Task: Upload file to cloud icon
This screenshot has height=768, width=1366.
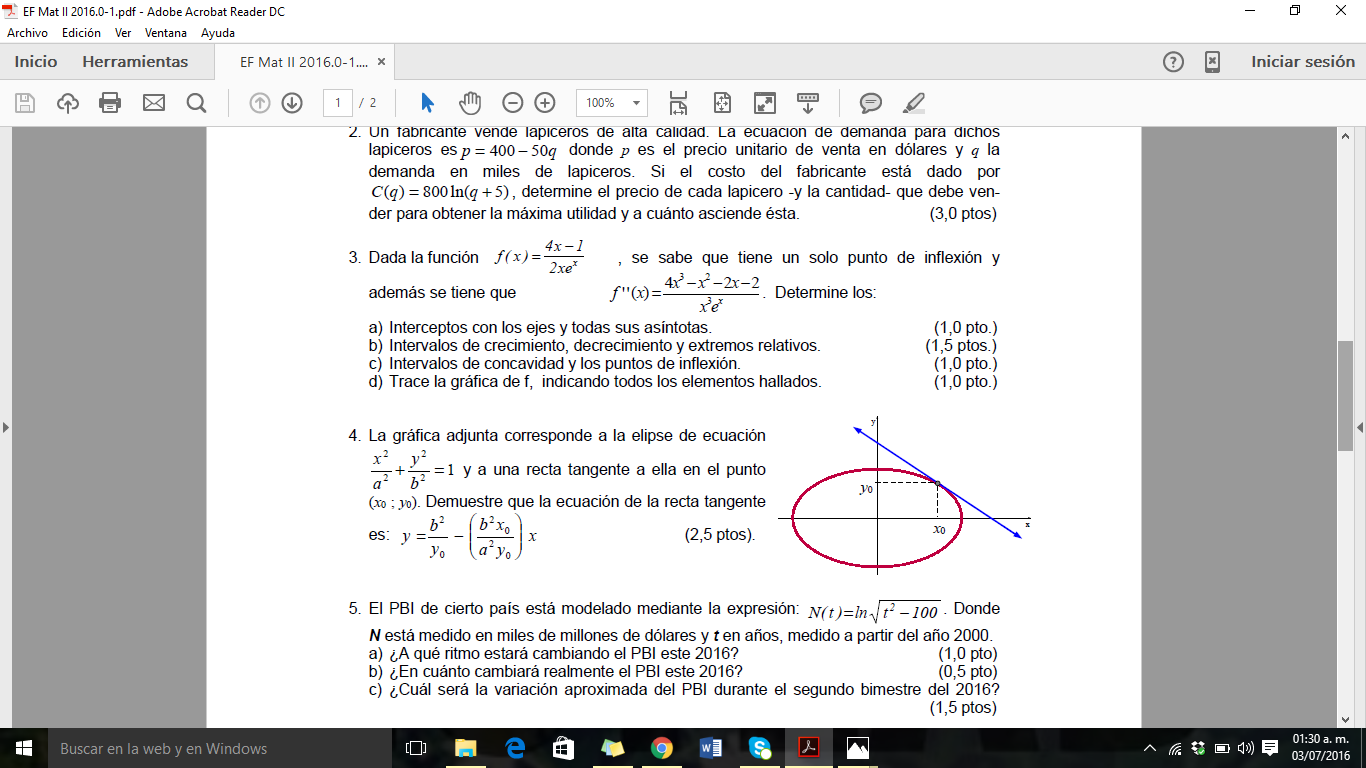Action: 68,103
